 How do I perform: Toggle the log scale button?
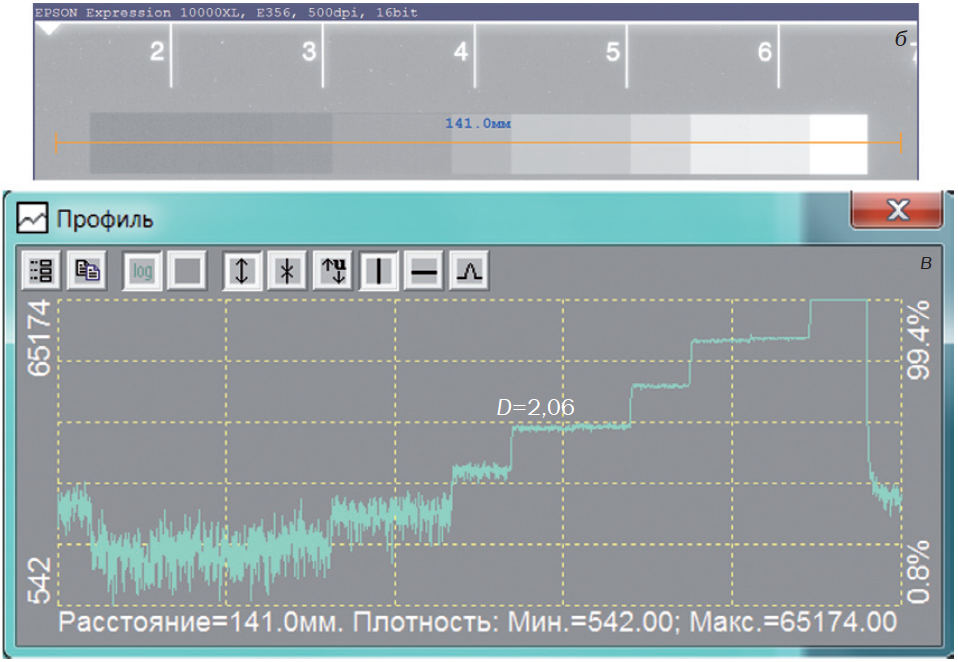click(144, 271)
